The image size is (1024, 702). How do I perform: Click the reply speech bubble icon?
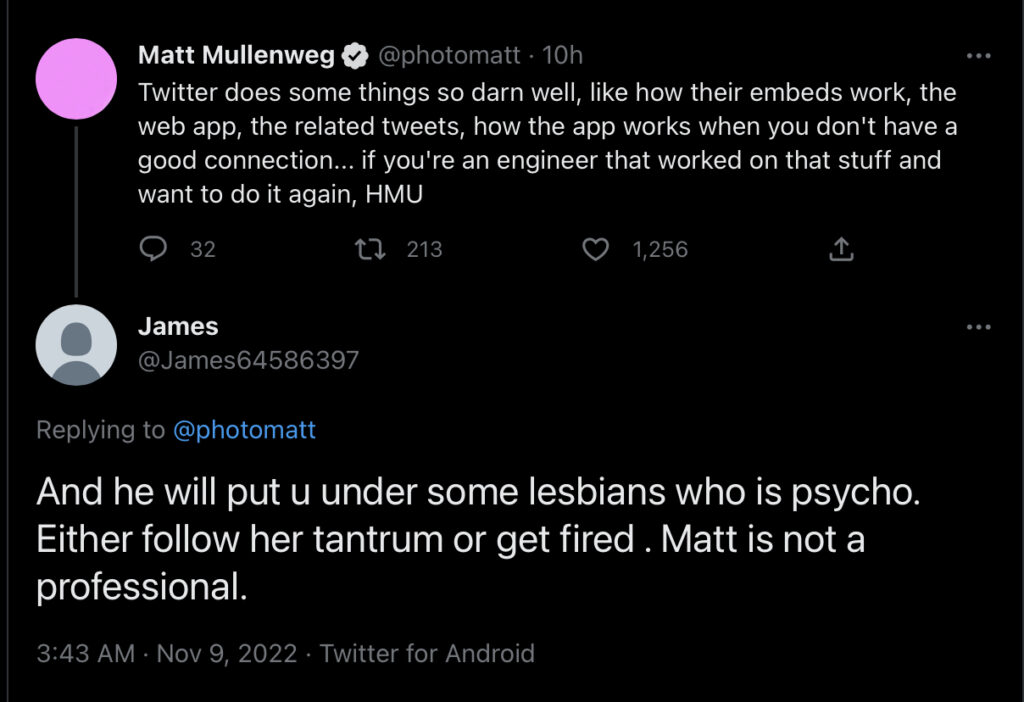coord(152,249)
